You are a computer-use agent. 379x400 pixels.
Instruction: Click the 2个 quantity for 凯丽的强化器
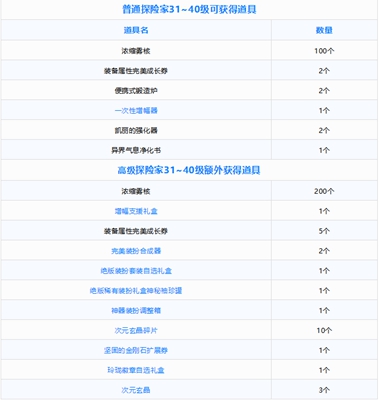pos(324,130)
